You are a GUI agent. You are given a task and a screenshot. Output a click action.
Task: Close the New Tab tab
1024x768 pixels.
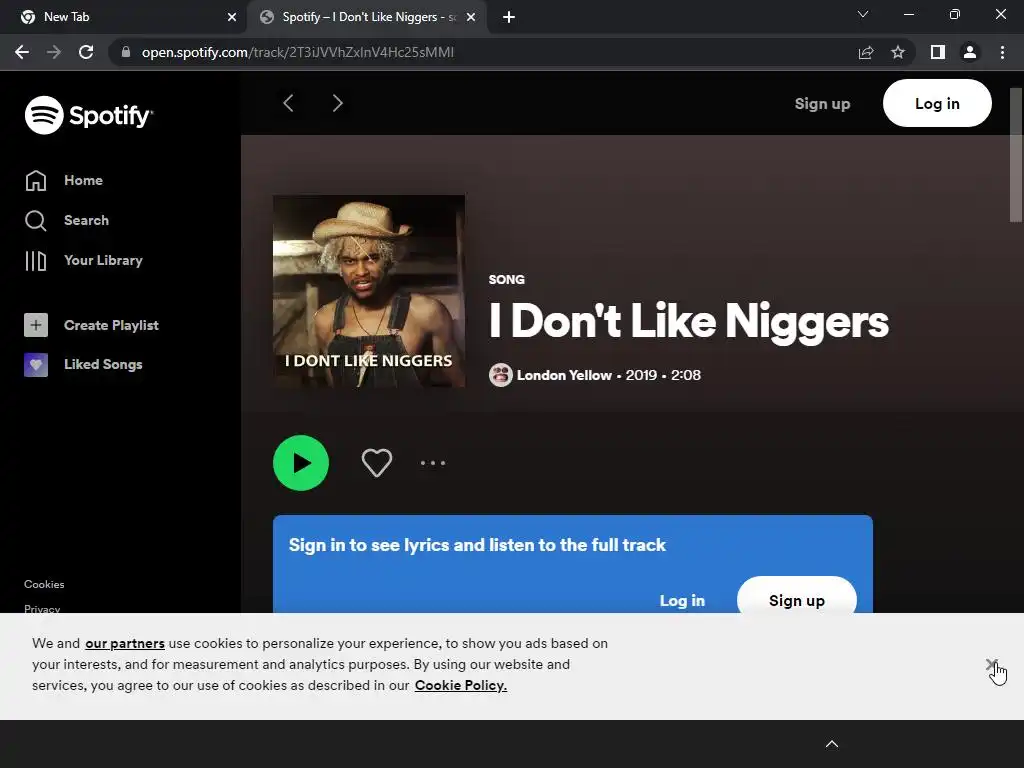tap(232, 17)
